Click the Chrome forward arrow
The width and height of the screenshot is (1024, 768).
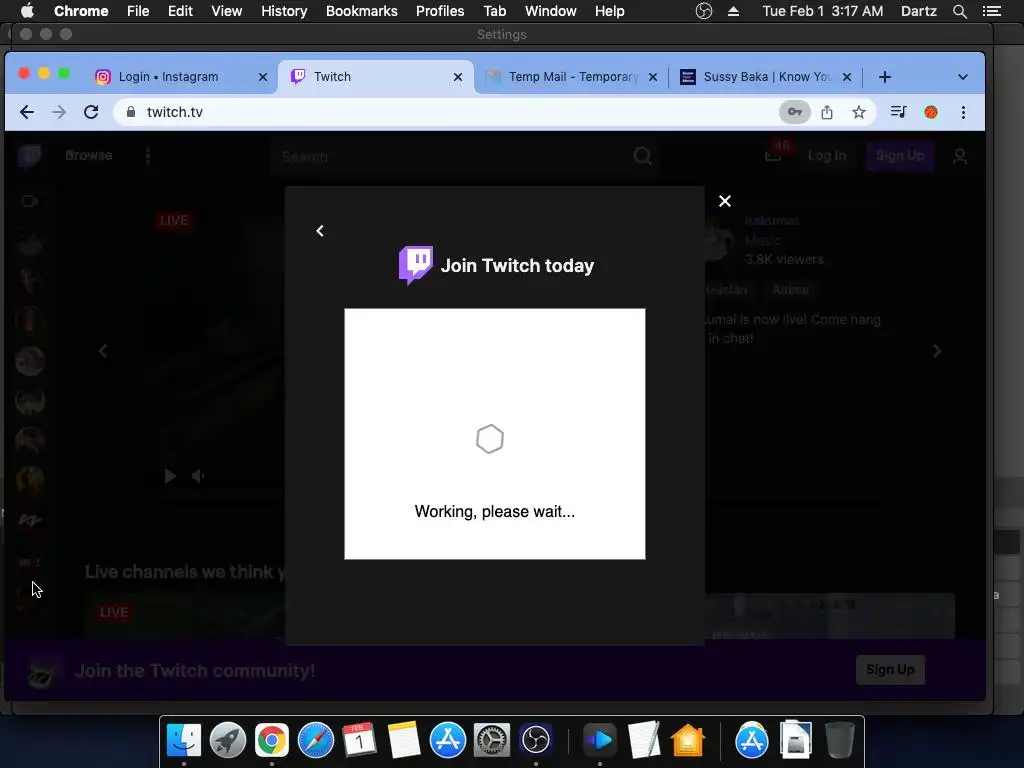coord(59,112)
